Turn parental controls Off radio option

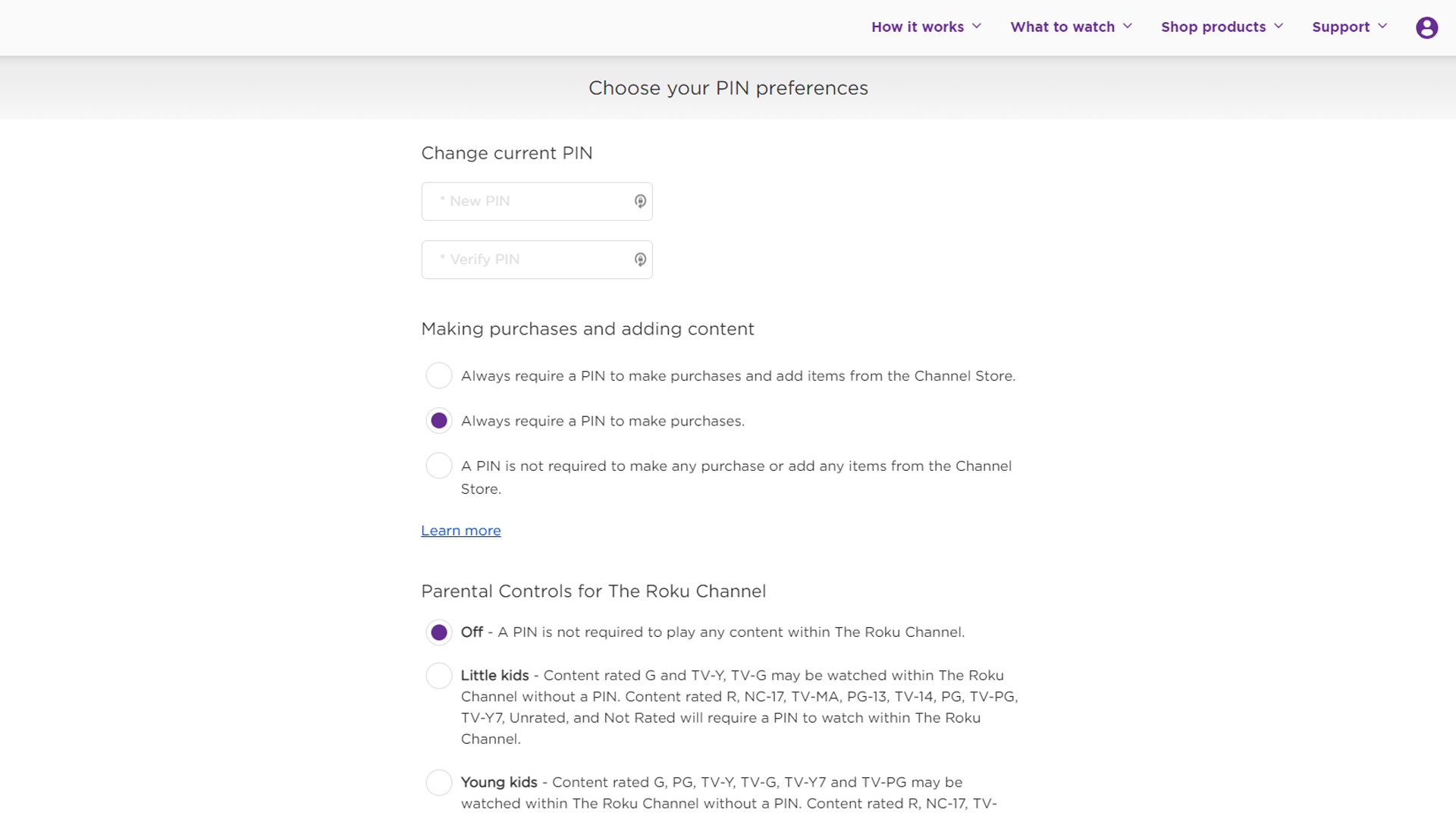click(439, 632)
